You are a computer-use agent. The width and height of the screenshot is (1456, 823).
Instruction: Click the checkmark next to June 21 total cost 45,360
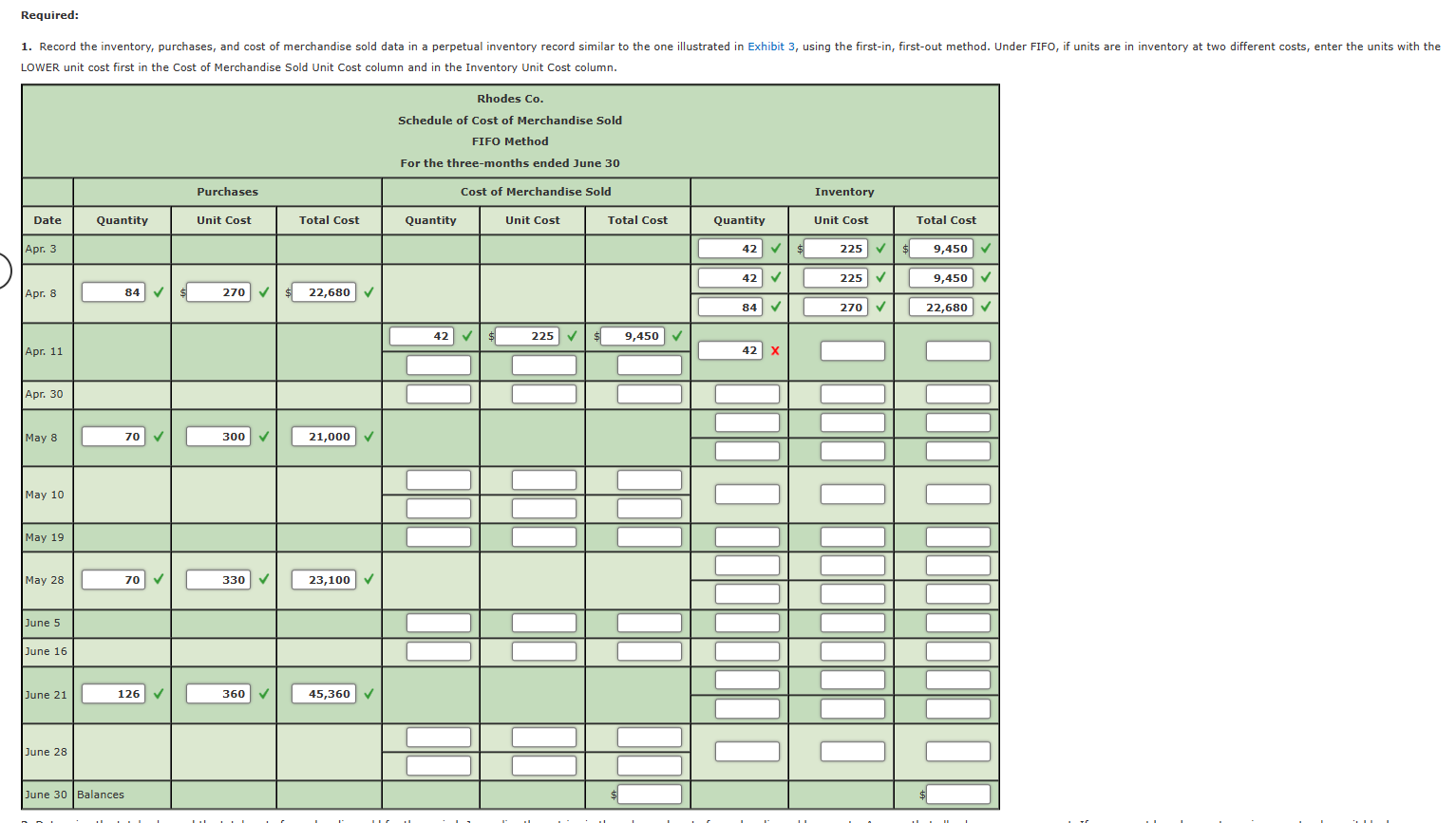coord(369,694)
